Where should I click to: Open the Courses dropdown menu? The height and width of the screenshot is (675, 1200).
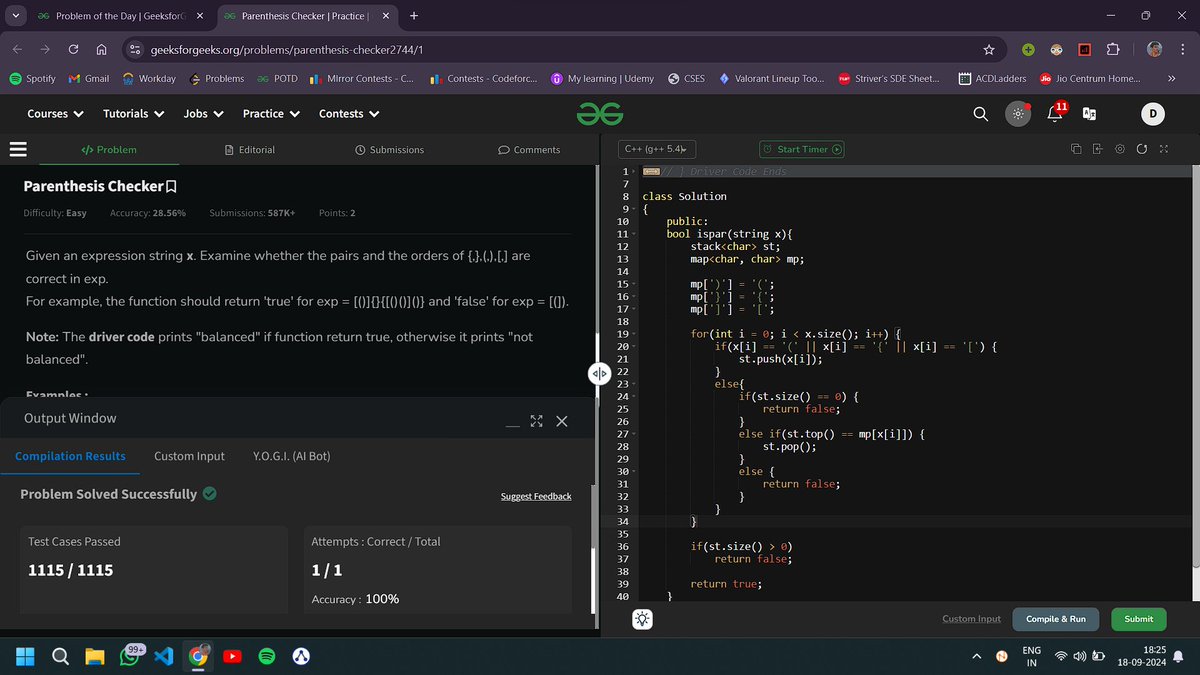(x=55, y=114)
